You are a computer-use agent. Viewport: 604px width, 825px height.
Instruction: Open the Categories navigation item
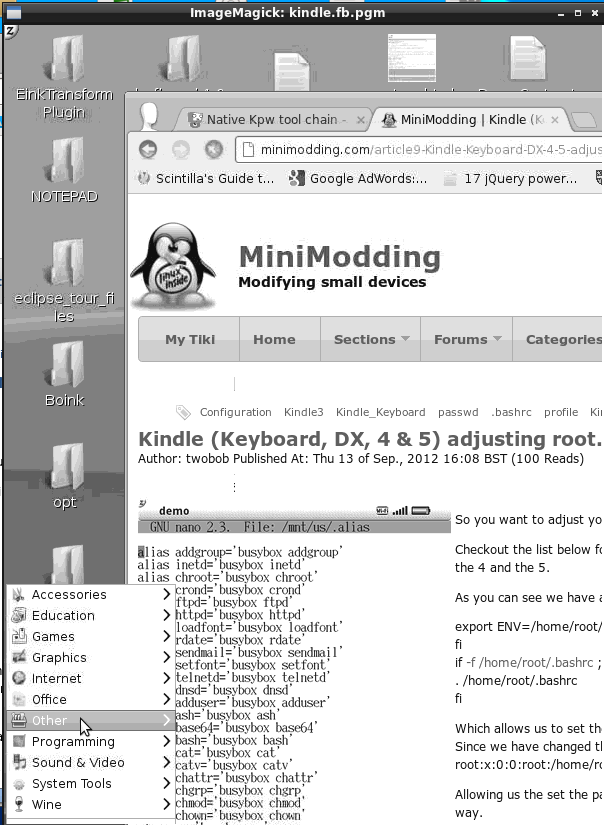click(x=559, y=339)
